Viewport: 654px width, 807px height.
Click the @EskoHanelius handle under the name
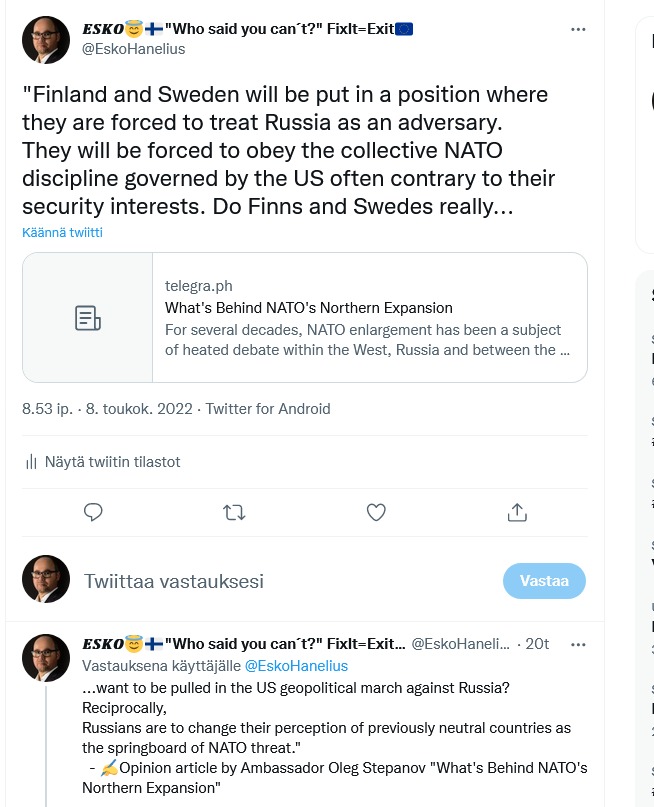(133, 49)
